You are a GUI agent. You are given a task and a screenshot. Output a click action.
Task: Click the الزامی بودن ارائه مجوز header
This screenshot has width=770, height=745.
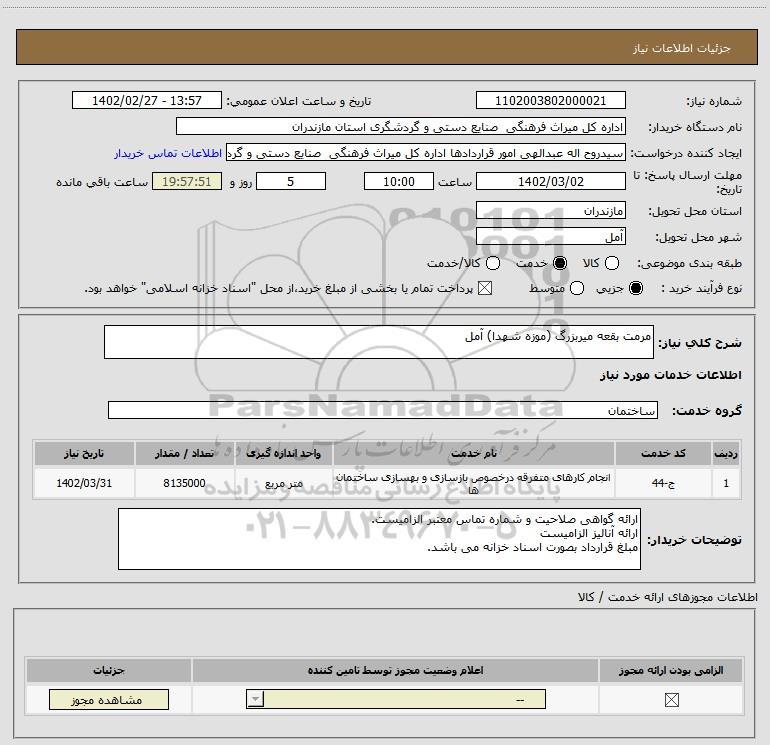click(671, 670)
